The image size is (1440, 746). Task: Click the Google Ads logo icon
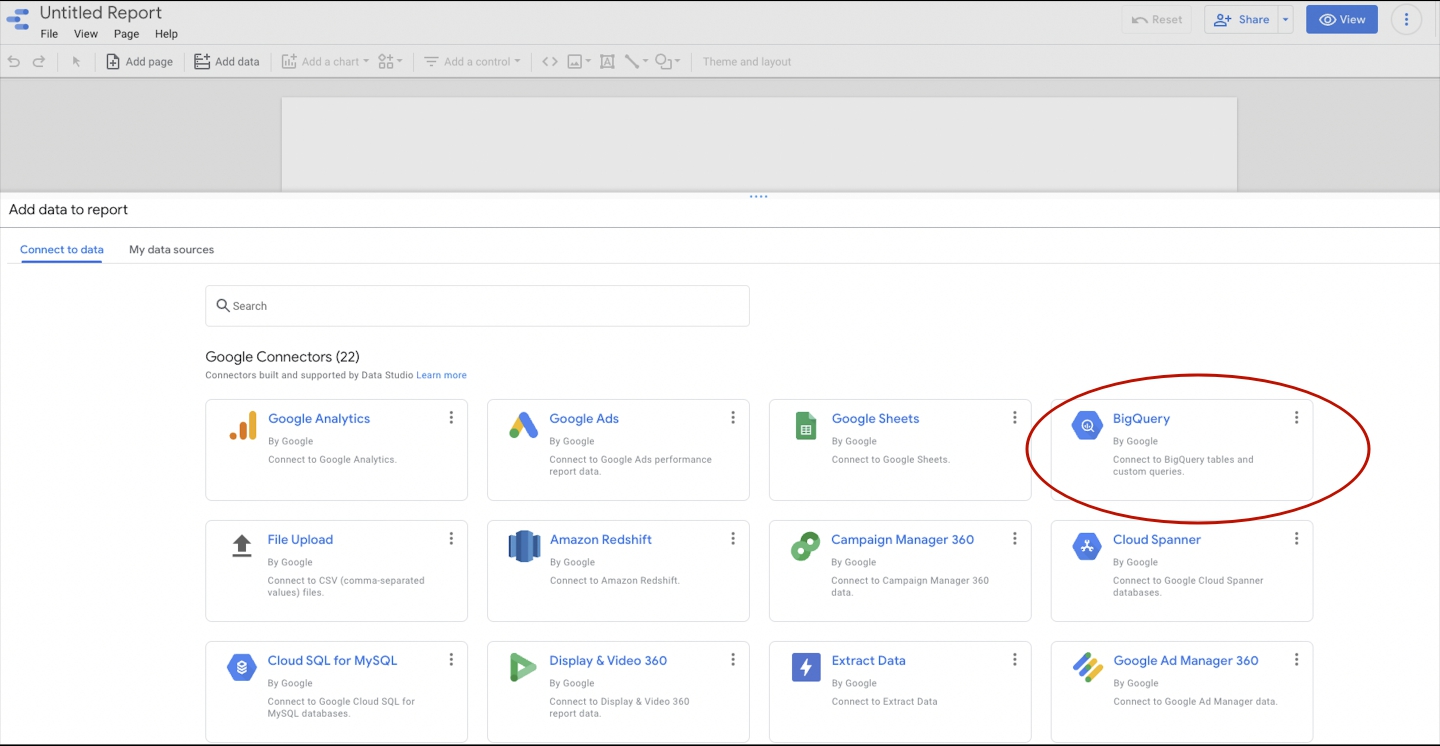[524, 426]
